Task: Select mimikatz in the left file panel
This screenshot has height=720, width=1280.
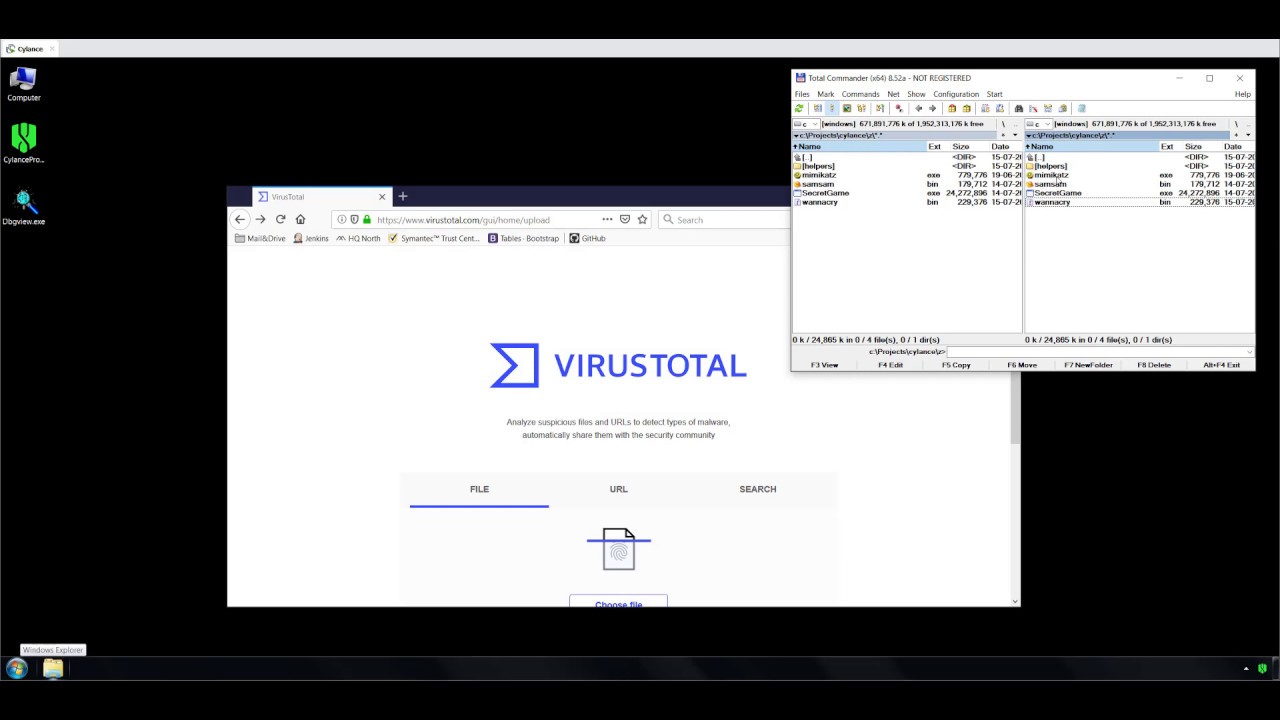Action: (x=818, y=175)
